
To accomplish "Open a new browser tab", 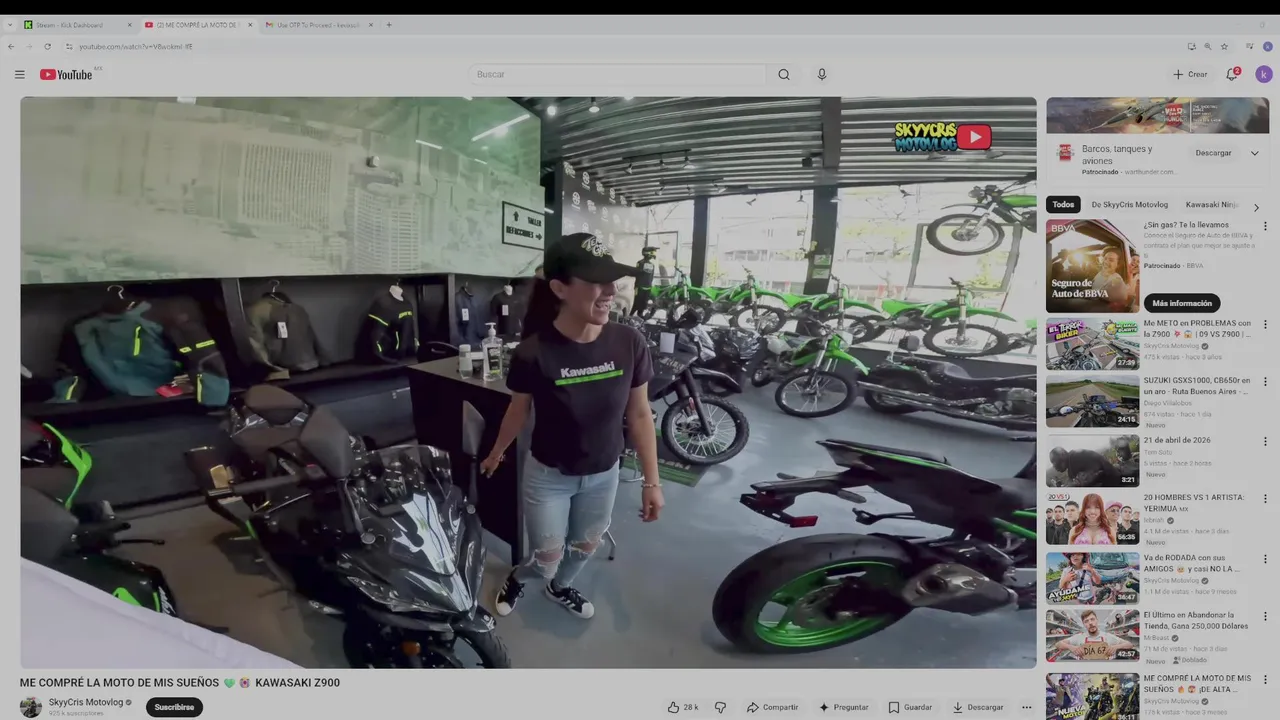I will click(x=389, y=25).
